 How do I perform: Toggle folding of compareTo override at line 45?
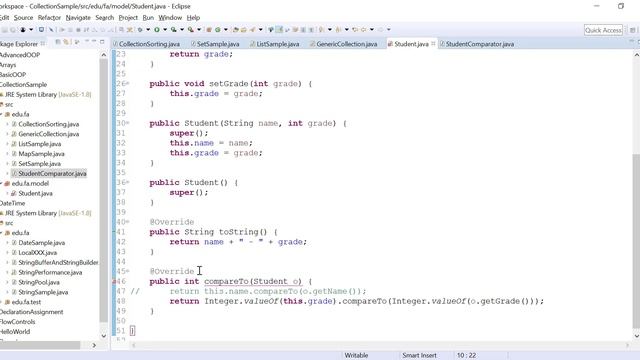(127, 271)
